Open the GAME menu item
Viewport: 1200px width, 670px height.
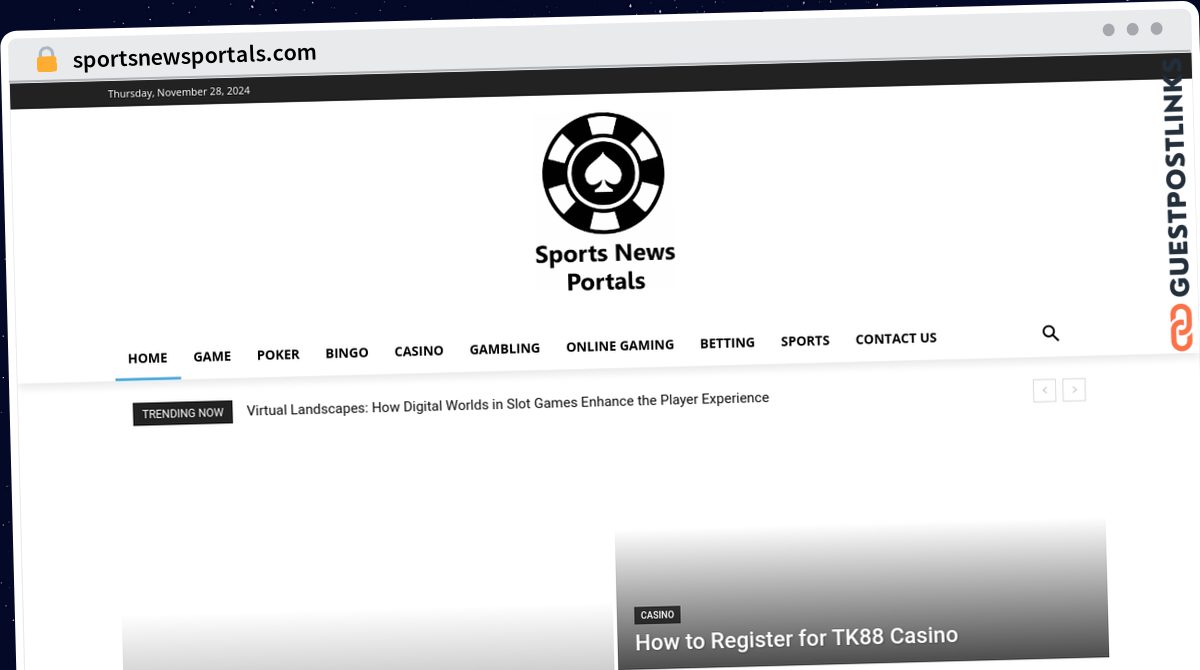coord(212,356)
